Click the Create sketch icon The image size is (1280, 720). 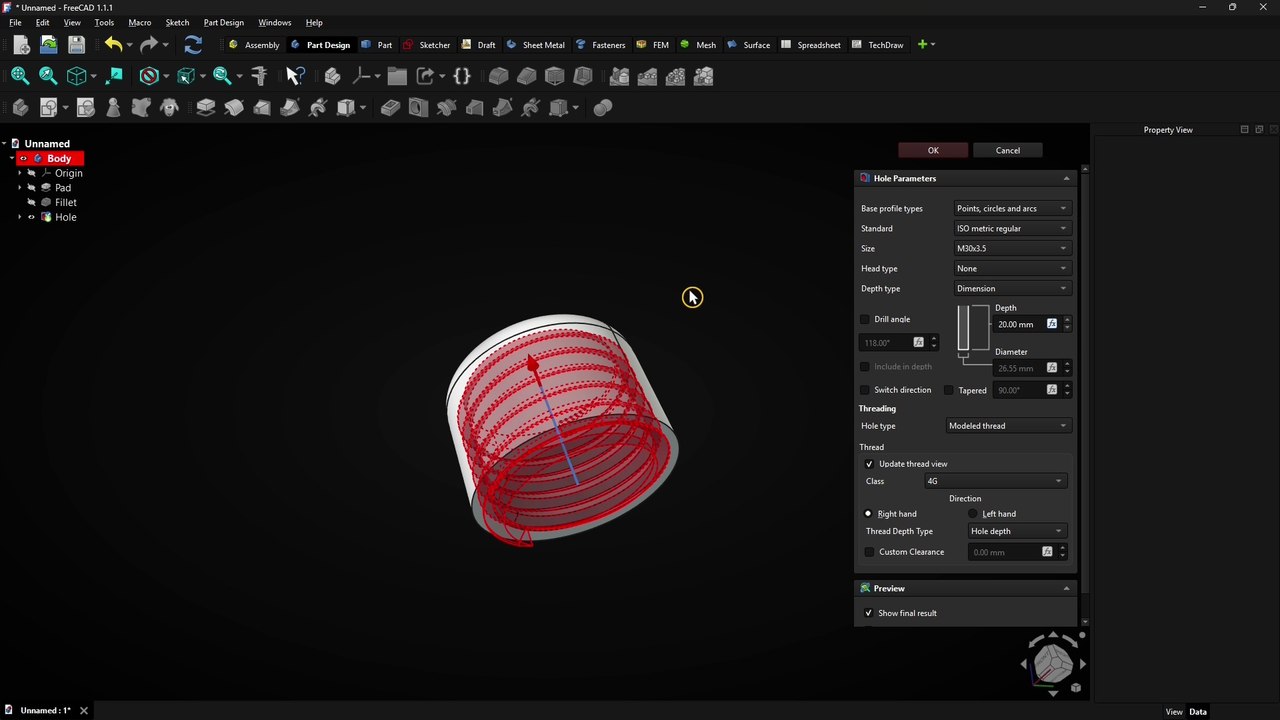(48, 107)
